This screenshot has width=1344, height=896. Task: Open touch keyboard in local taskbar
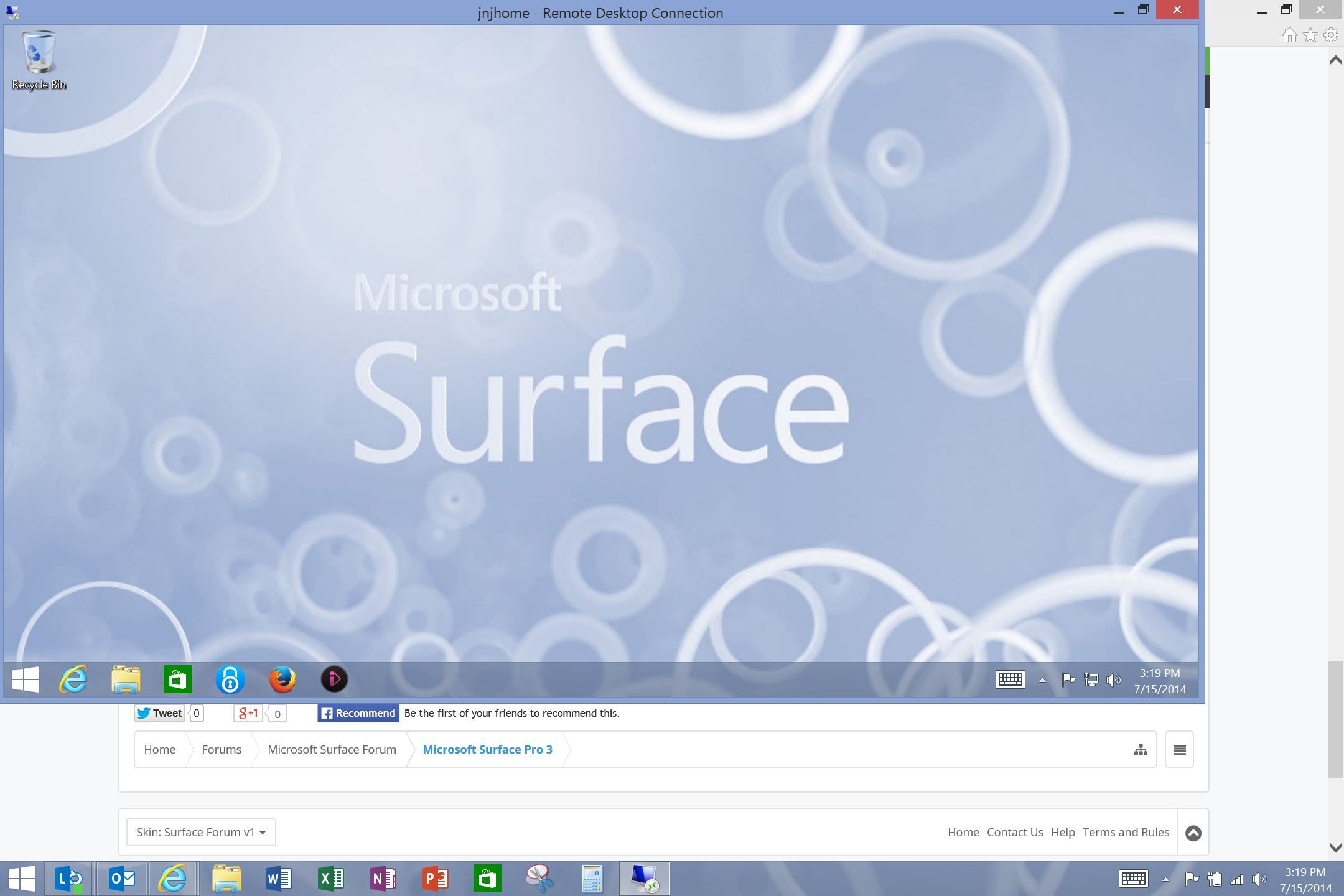[1133, 879]
